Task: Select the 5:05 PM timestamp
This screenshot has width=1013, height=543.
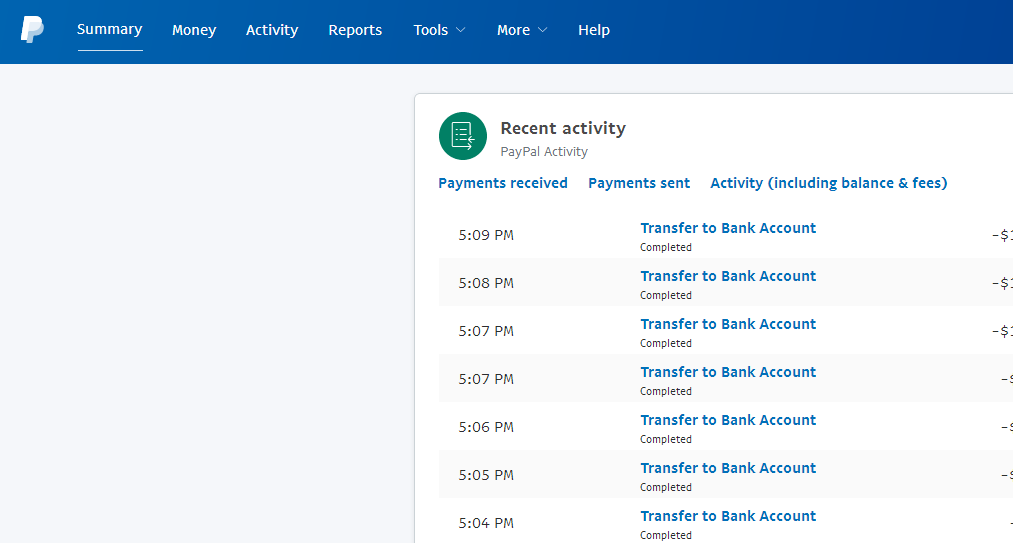Action: [486, 475]
